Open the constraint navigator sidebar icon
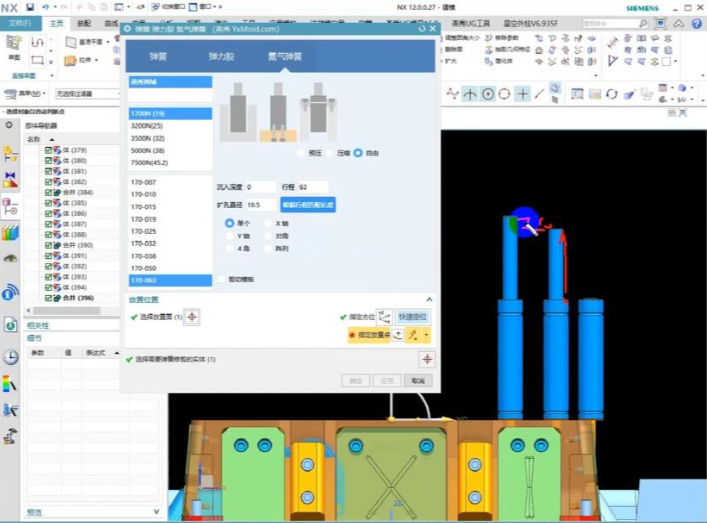 [10, 179]
